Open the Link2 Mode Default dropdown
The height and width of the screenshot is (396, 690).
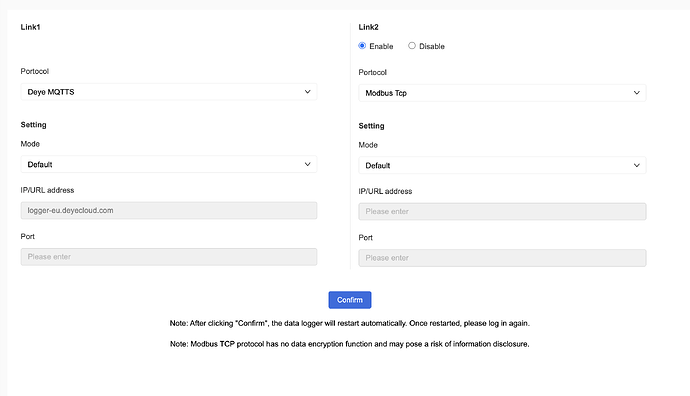click(x=502, y=165)
